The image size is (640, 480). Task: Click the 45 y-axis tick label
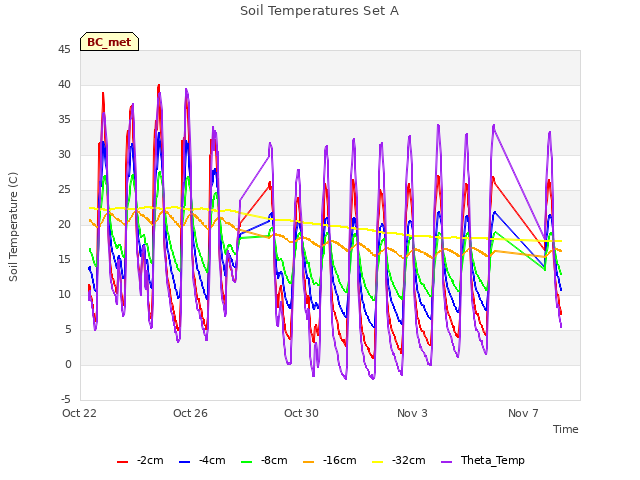[x=64, y=50]
